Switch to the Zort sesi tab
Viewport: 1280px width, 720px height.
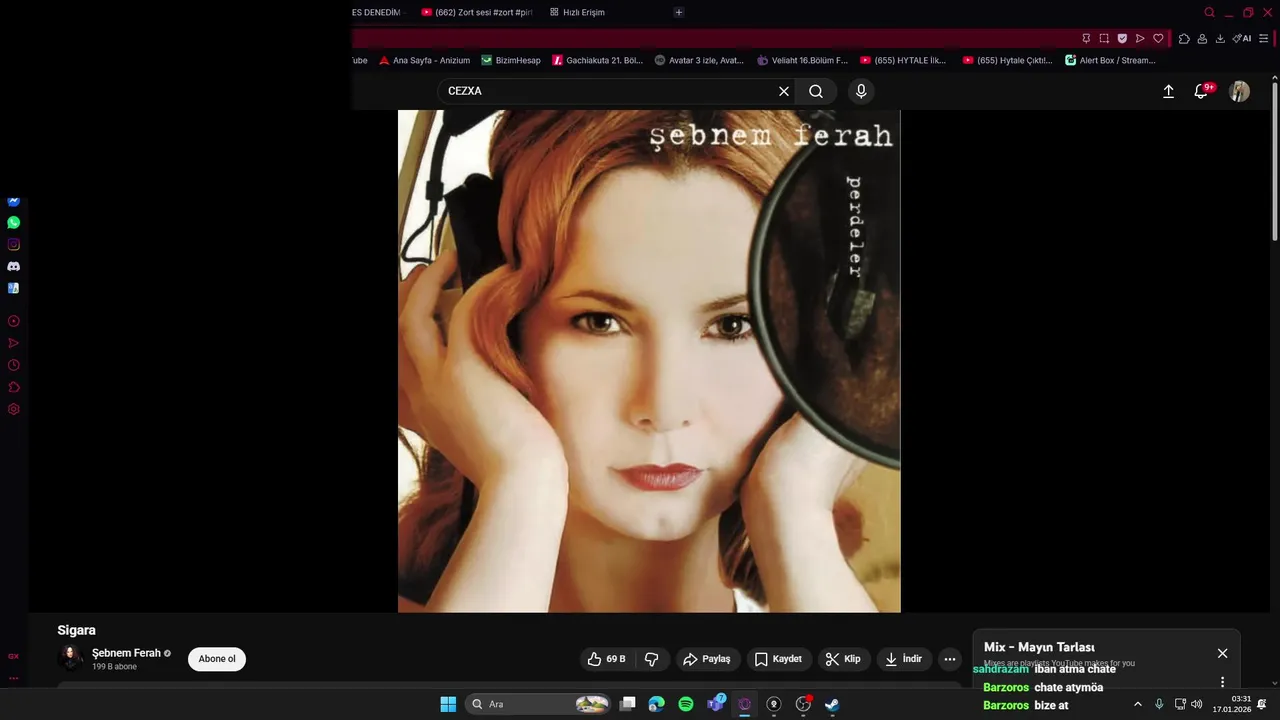(x=477, y=12)
